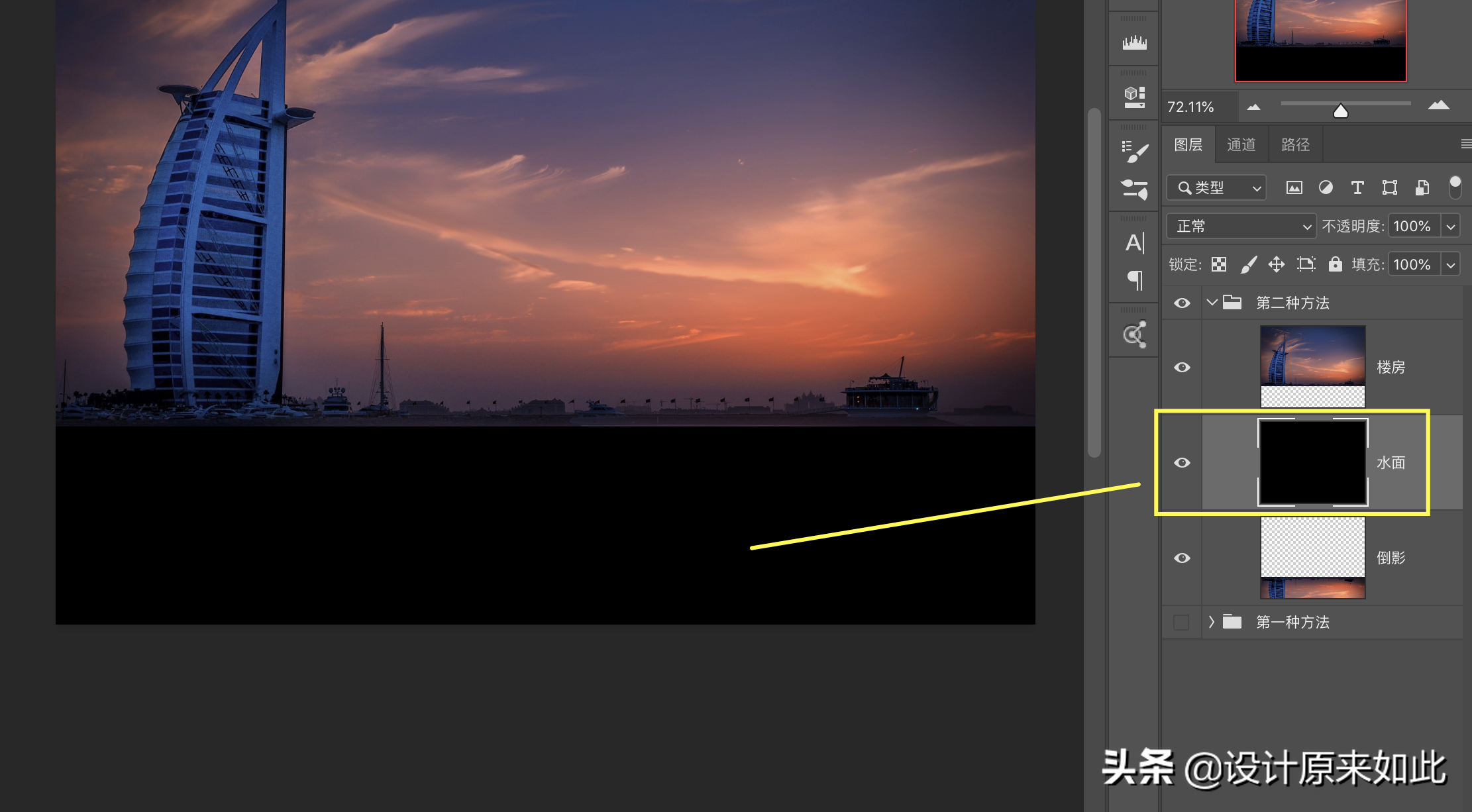Open the Histogram panel icon
This screenshot has height=812, width=1472.
1134,43
